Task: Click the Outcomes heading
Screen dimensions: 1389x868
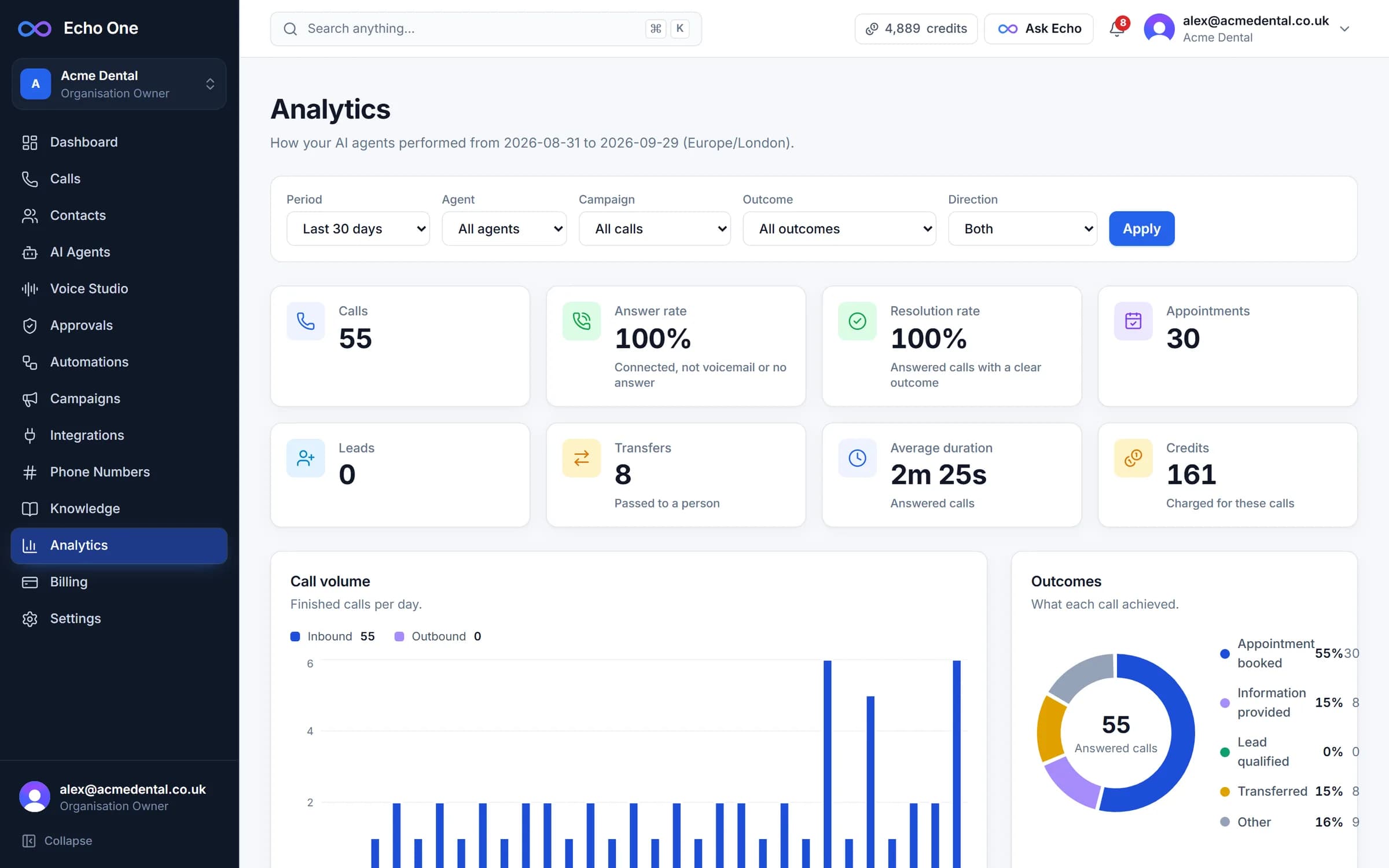Action: tap(1066, 582)
